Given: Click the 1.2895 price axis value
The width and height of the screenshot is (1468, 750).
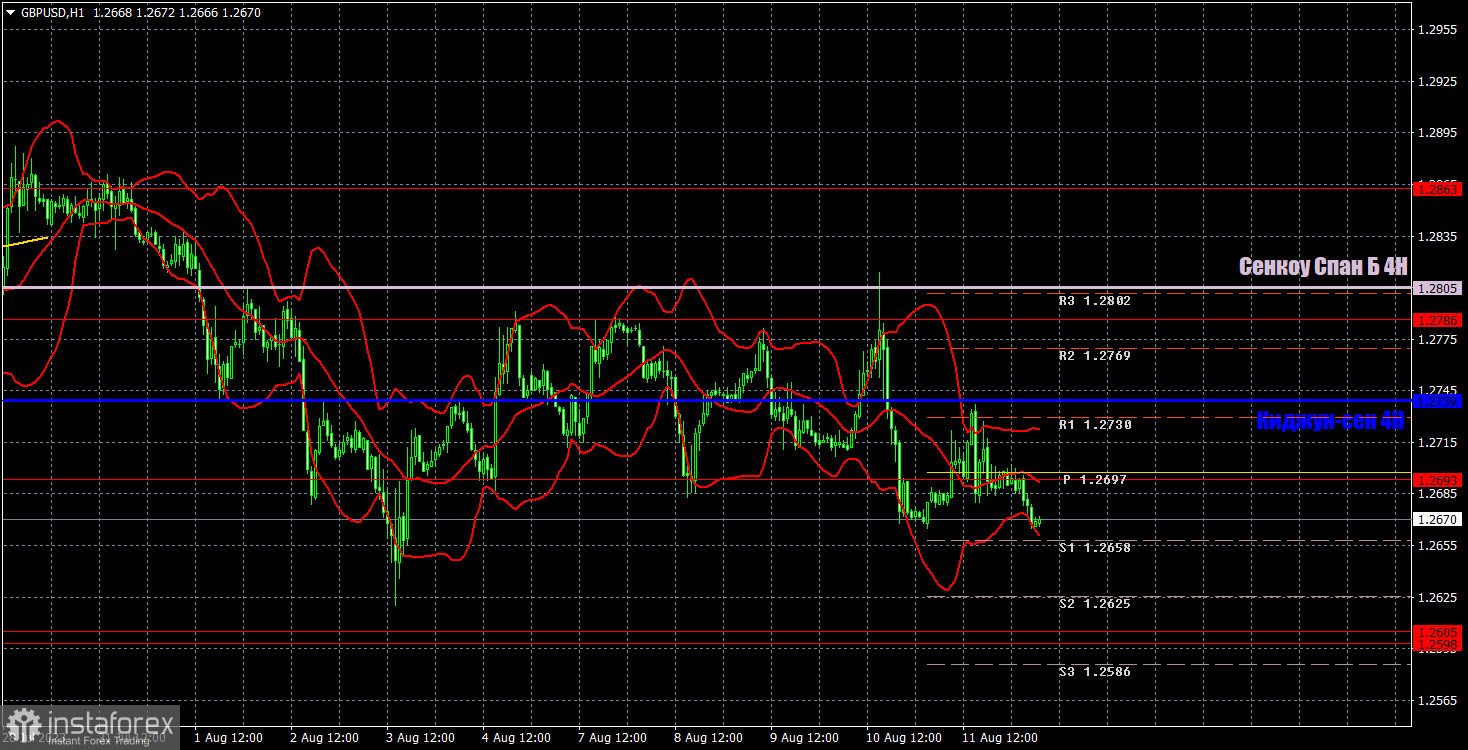Looking at the screenshot, I should tap(1439, 133).
